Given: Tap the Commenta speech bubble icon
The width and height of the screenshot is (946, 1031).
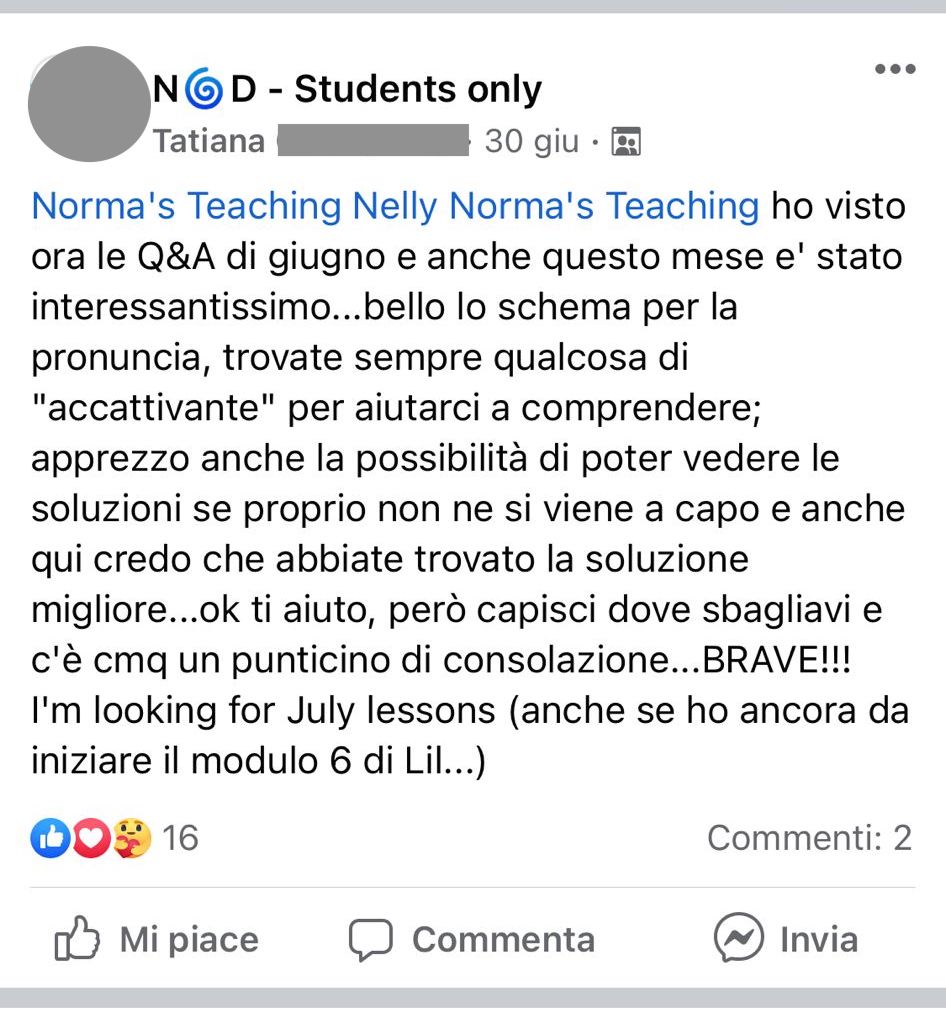Looking at the screenshot, I should tap(371, 940).
